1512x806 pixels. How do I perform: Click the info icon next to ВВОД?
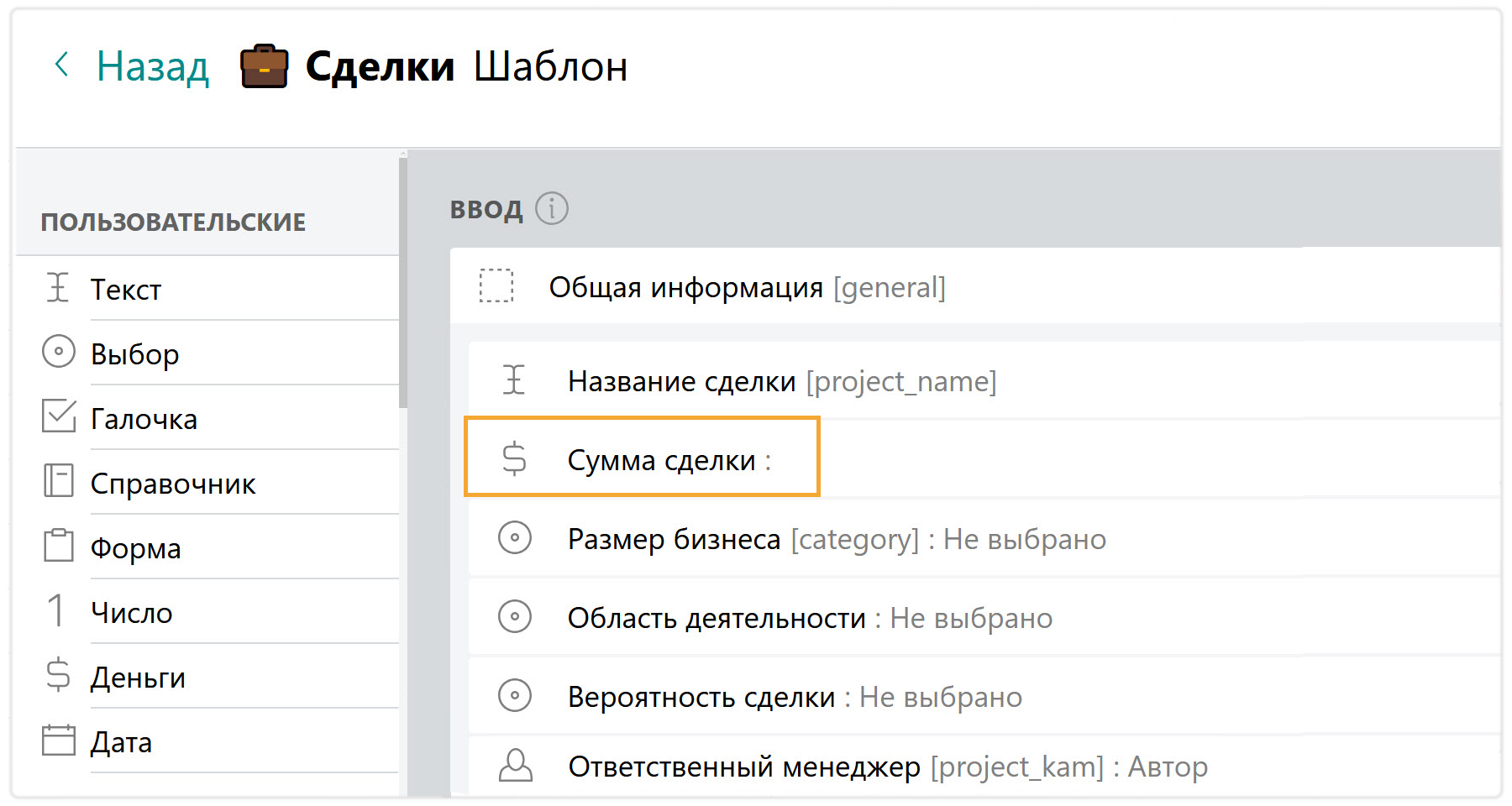(x=552, y=208)
